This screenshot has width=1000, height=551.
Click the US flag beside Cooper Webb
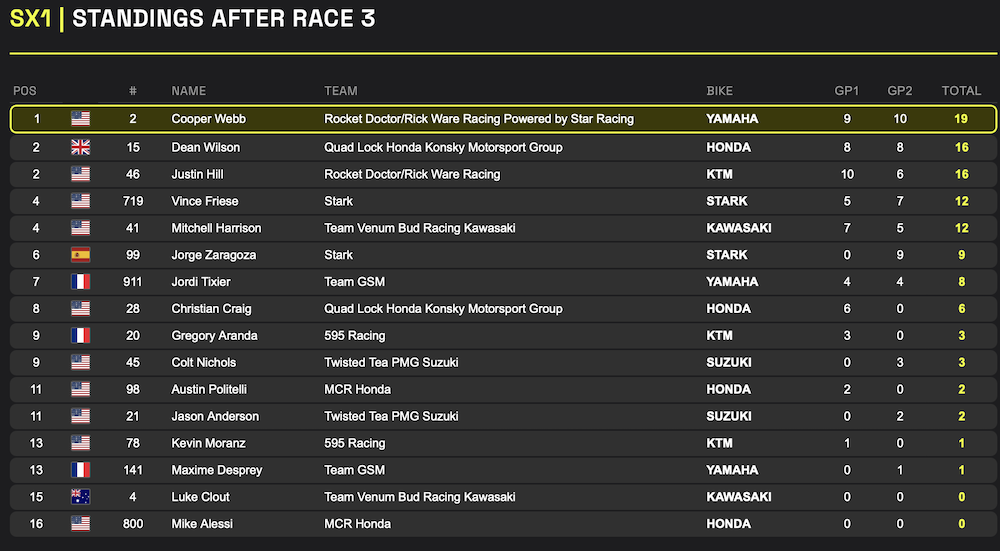point(80,119)
